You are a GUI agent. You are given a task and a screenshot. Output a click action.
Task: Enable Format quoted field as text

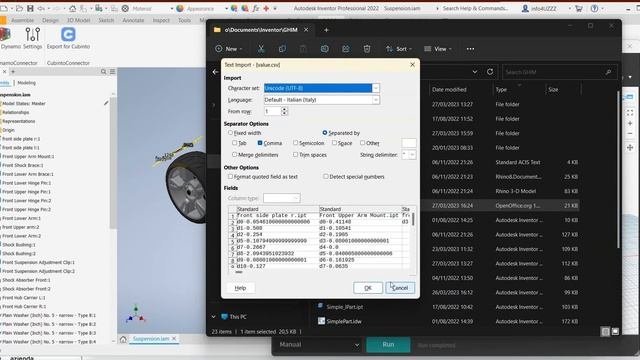(x=231, y=177)
